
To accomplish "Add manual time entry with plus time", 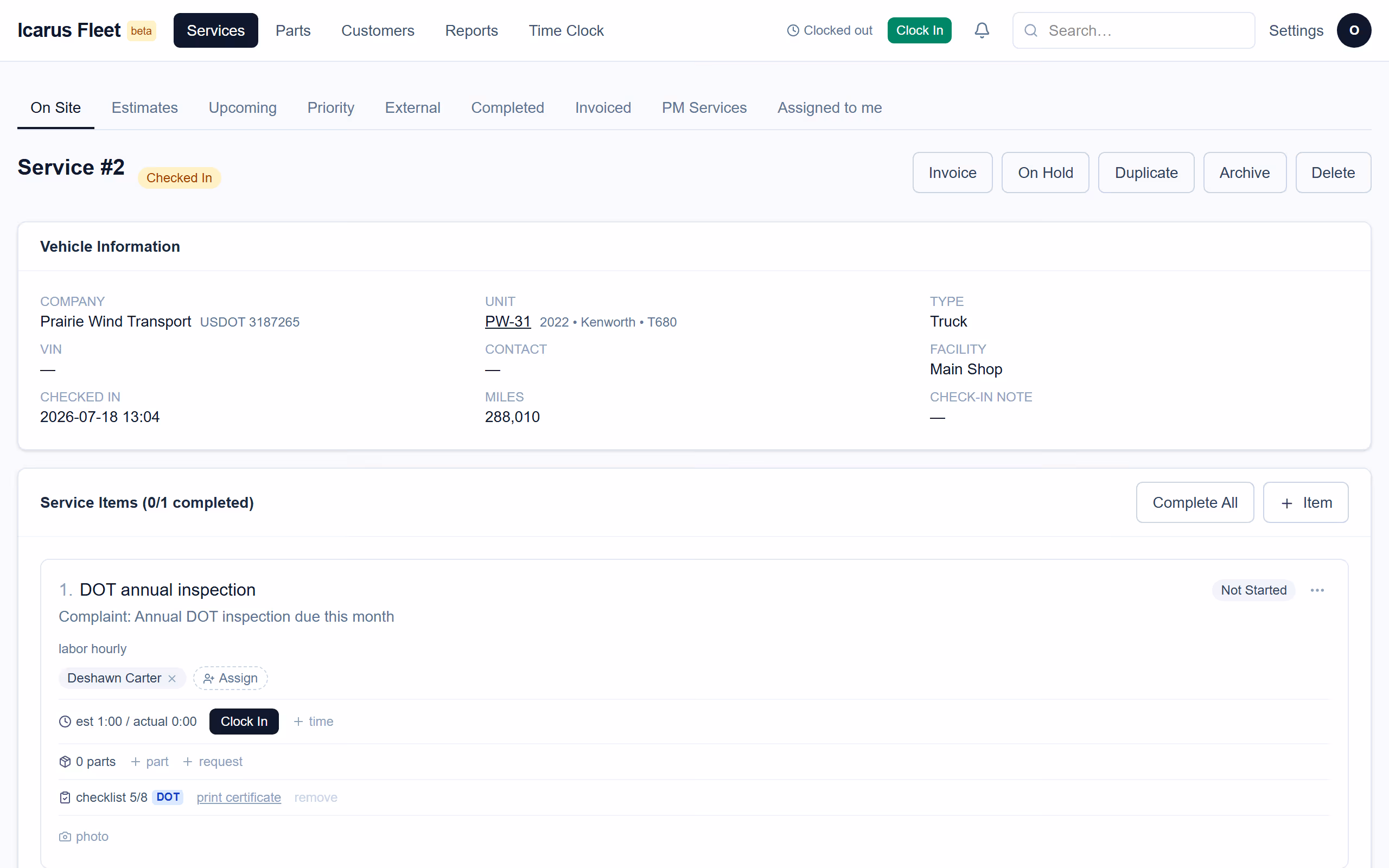I will [314, 722].
